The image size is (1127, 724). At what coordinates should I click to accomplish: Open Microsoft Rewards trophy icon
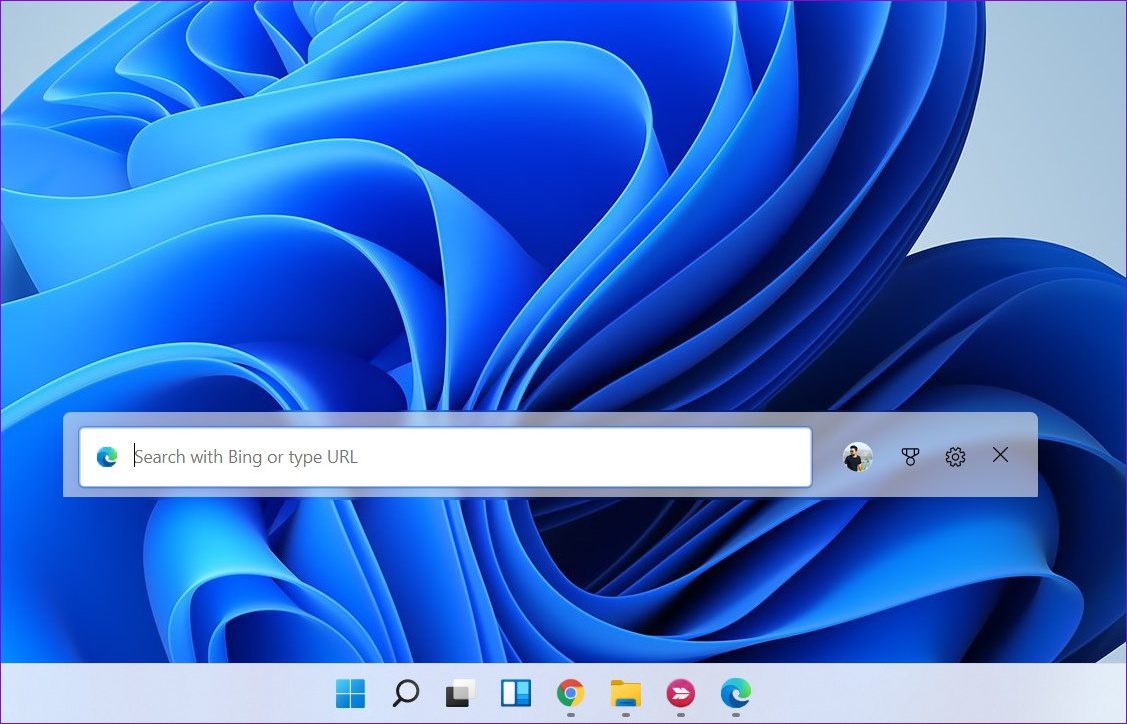(910, 456)
